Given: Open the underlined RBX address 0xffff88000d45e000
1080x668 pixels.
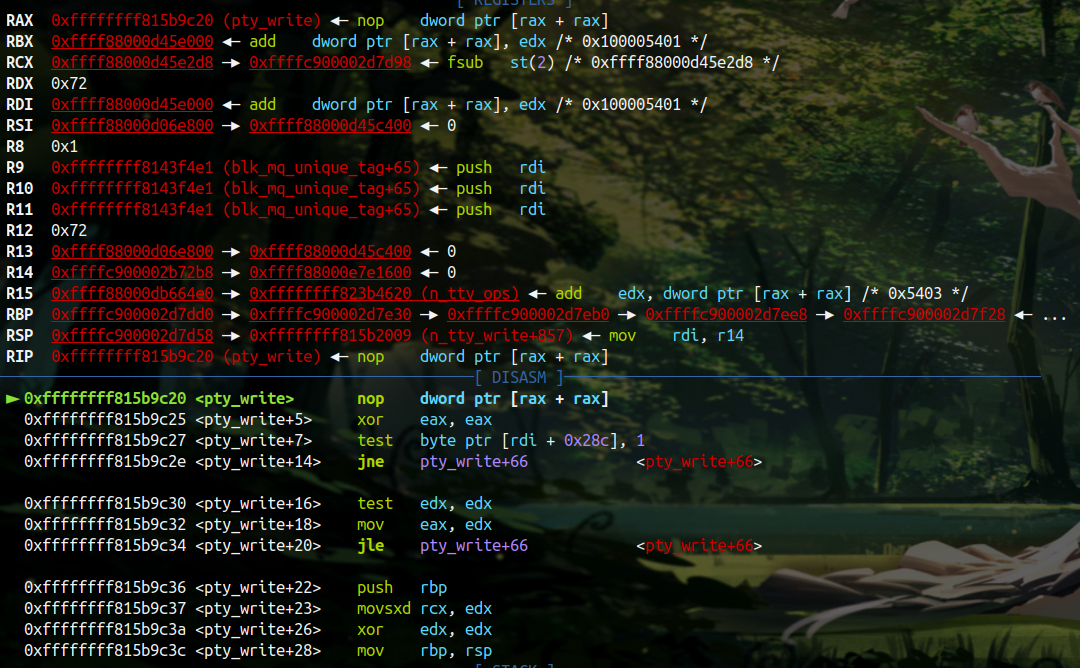Looking at the screenshot, I should [132, 42].
